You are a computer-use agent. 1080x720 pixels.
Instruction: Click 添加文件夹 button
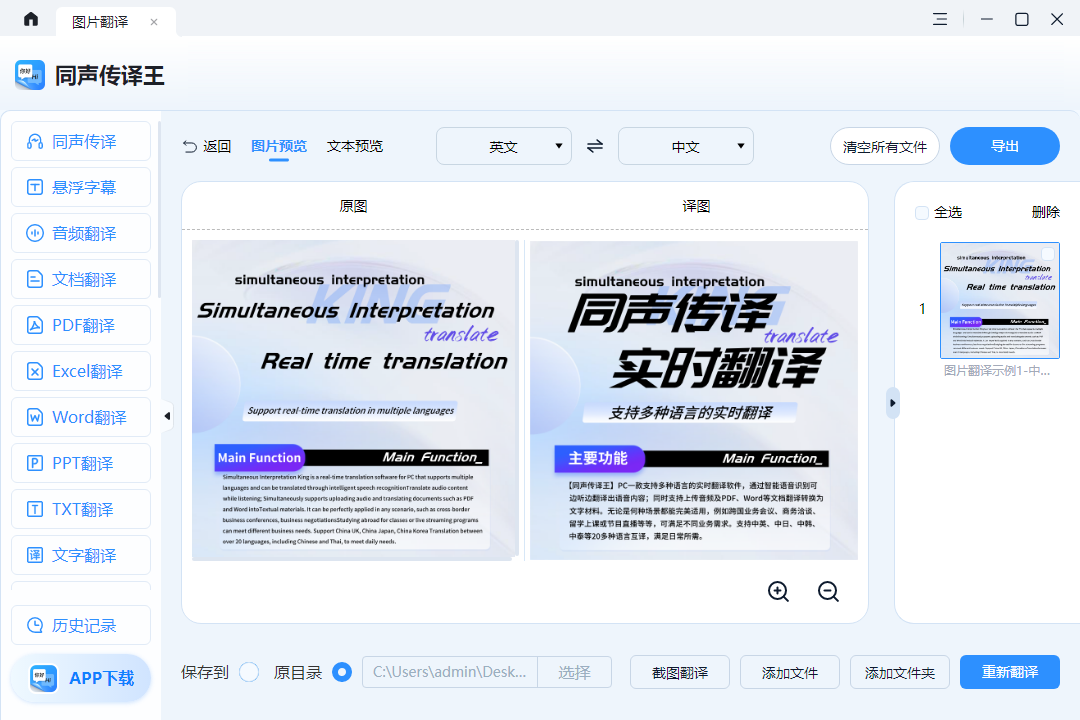pos(900,672)
